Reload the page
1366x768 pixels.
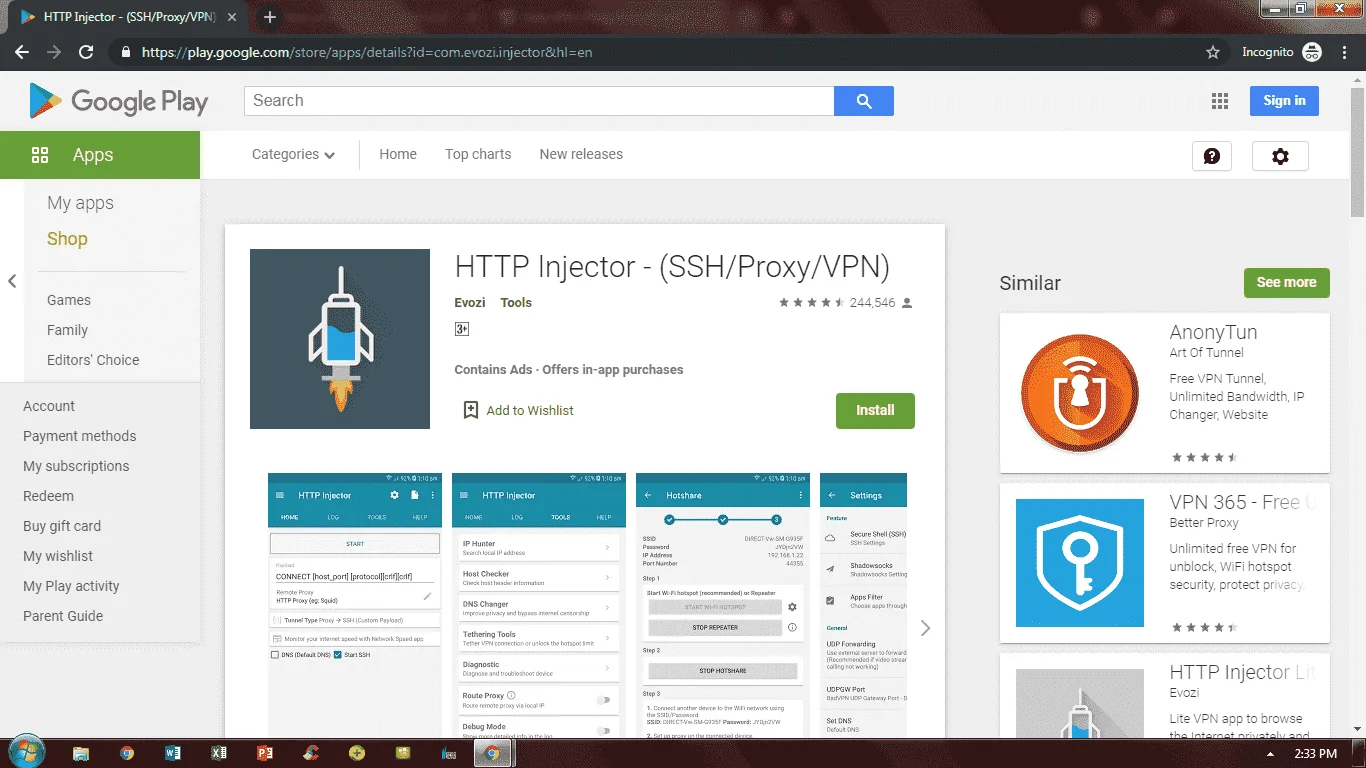tap(86, 52)
